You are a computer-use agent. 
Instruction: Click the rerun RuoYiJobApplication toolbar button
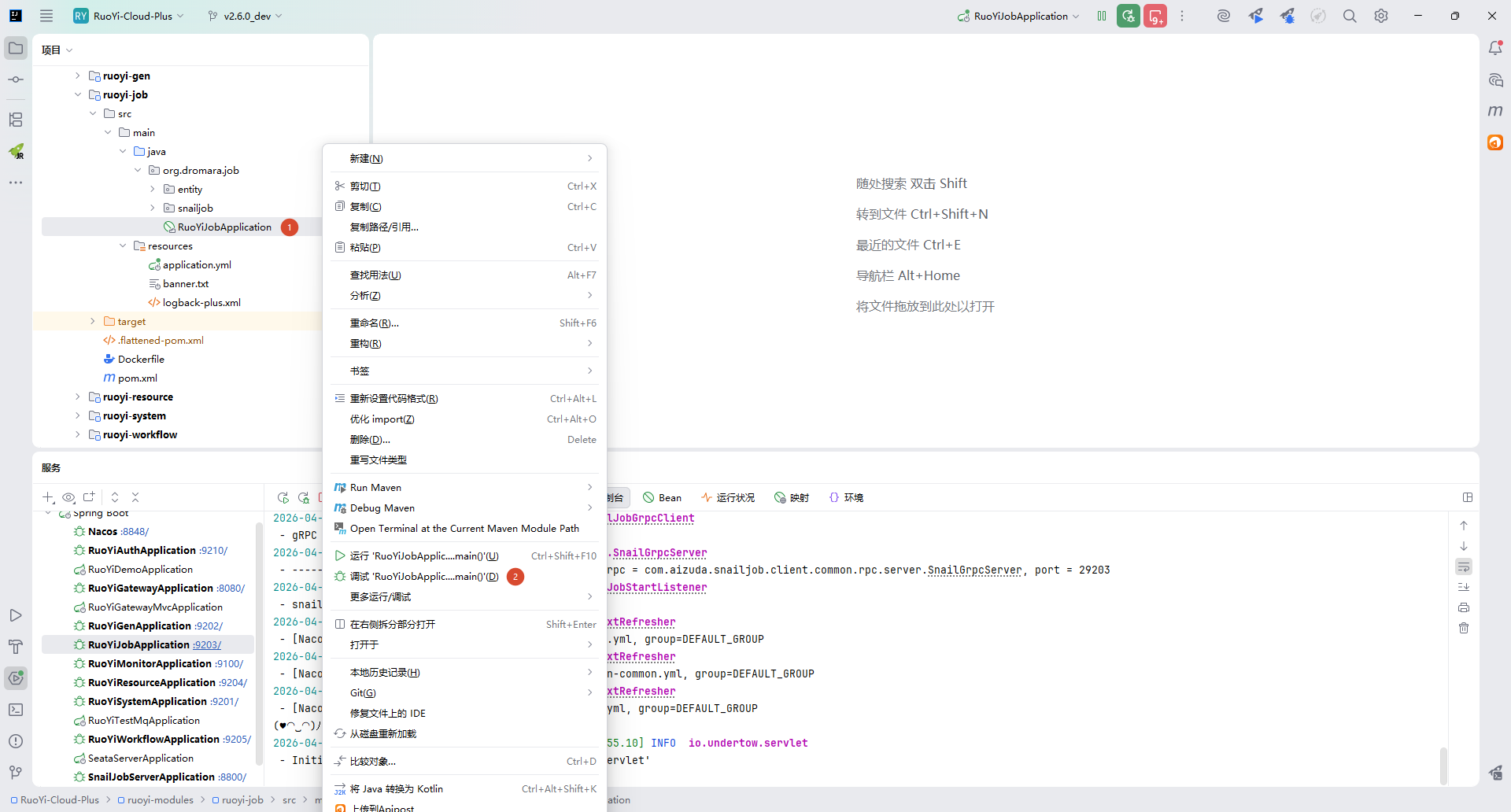pyautogui.click(x=1129, y=16)
